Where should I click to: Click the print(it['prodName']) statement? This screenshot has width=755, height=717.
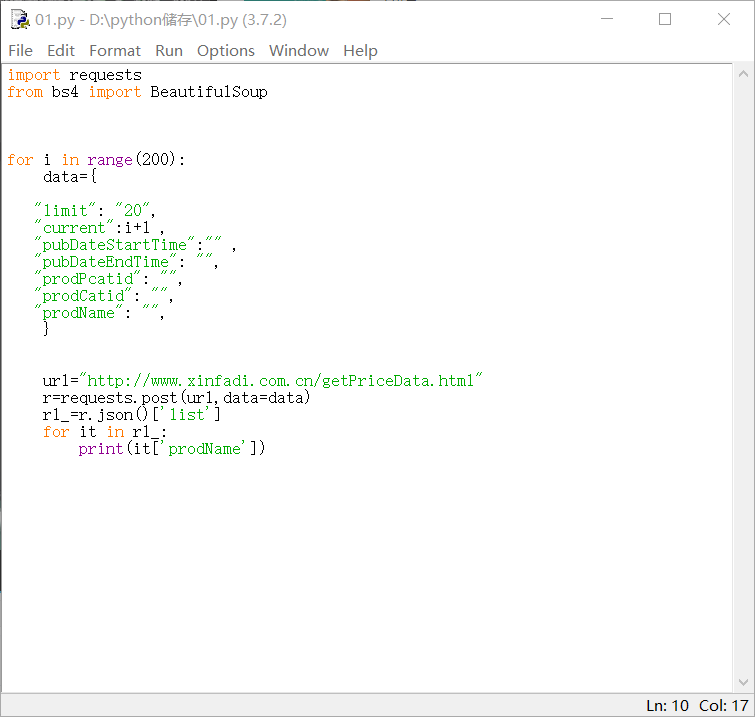(x=172, y=449)
